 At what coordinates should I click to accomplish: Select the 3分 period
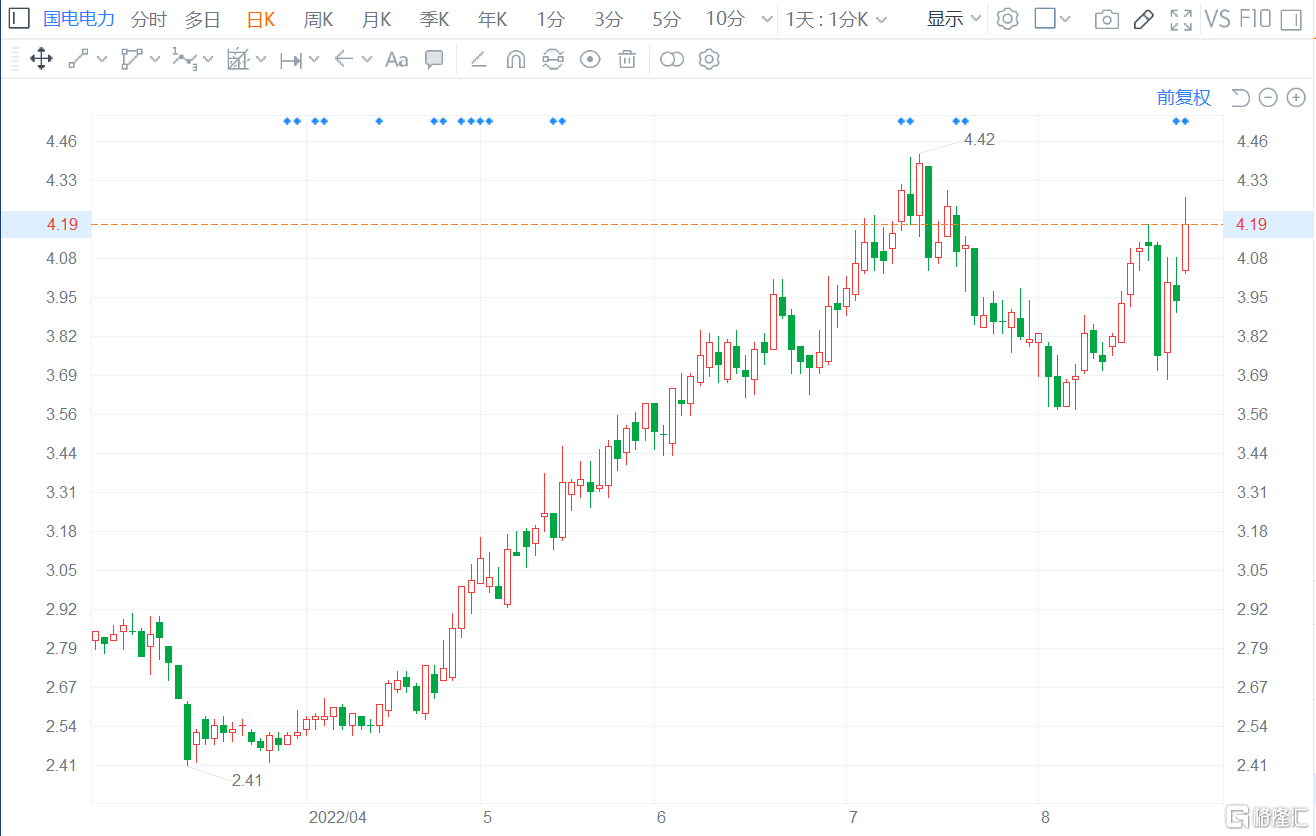[608, 19]
